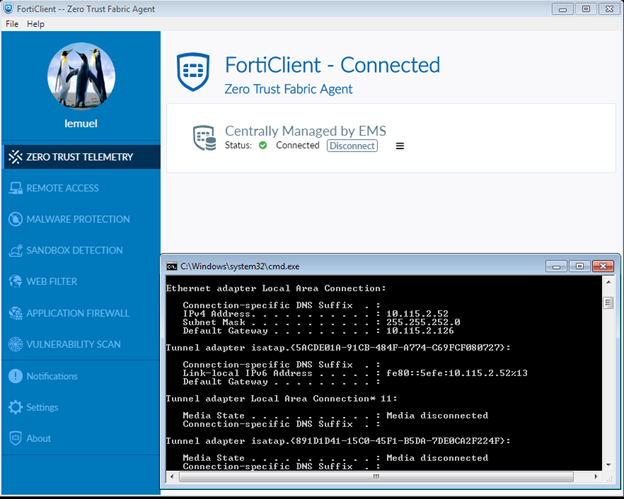Click the Malware Protection shield icon

click(16, 219)
